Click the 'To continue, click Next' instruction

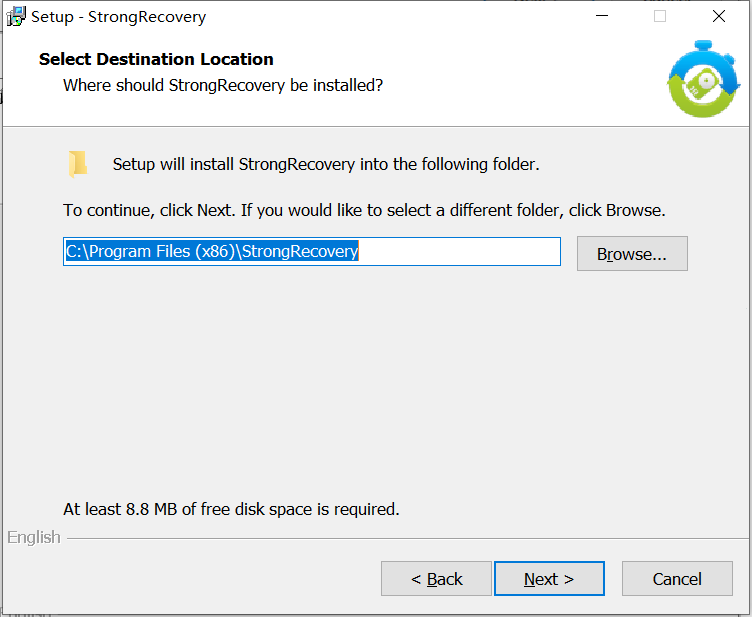click(x=364, y=210)
